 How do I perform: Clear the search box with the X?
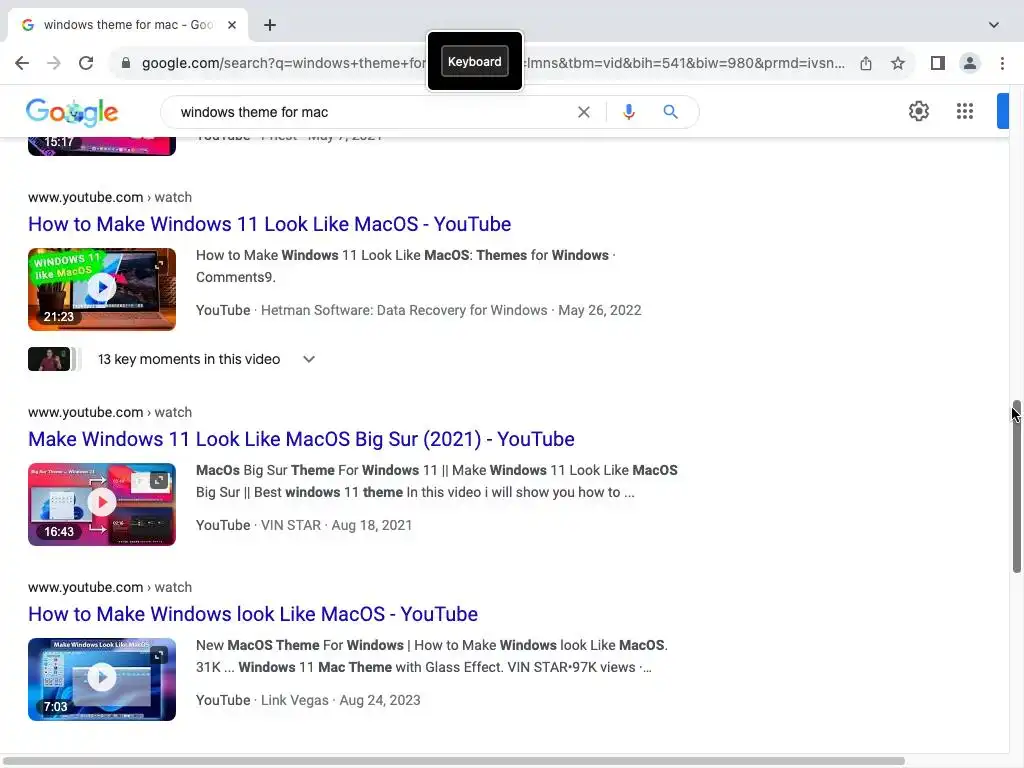pos(584,112)
